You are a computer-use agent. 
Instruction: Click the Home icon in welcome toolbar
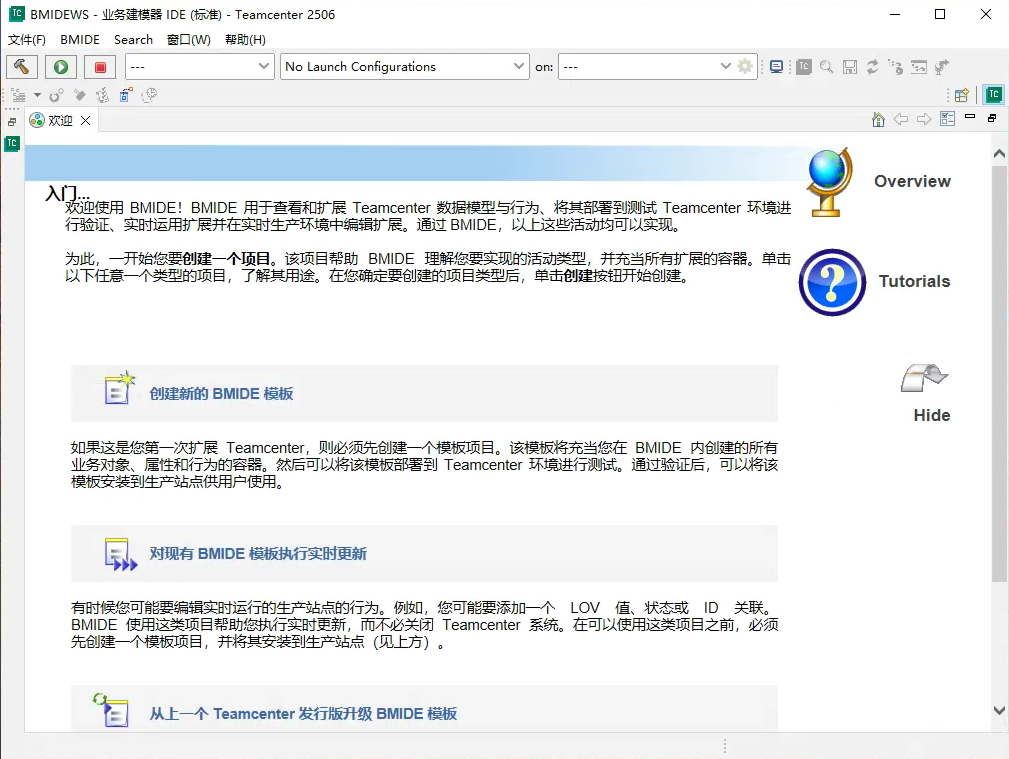click(878, 120)
